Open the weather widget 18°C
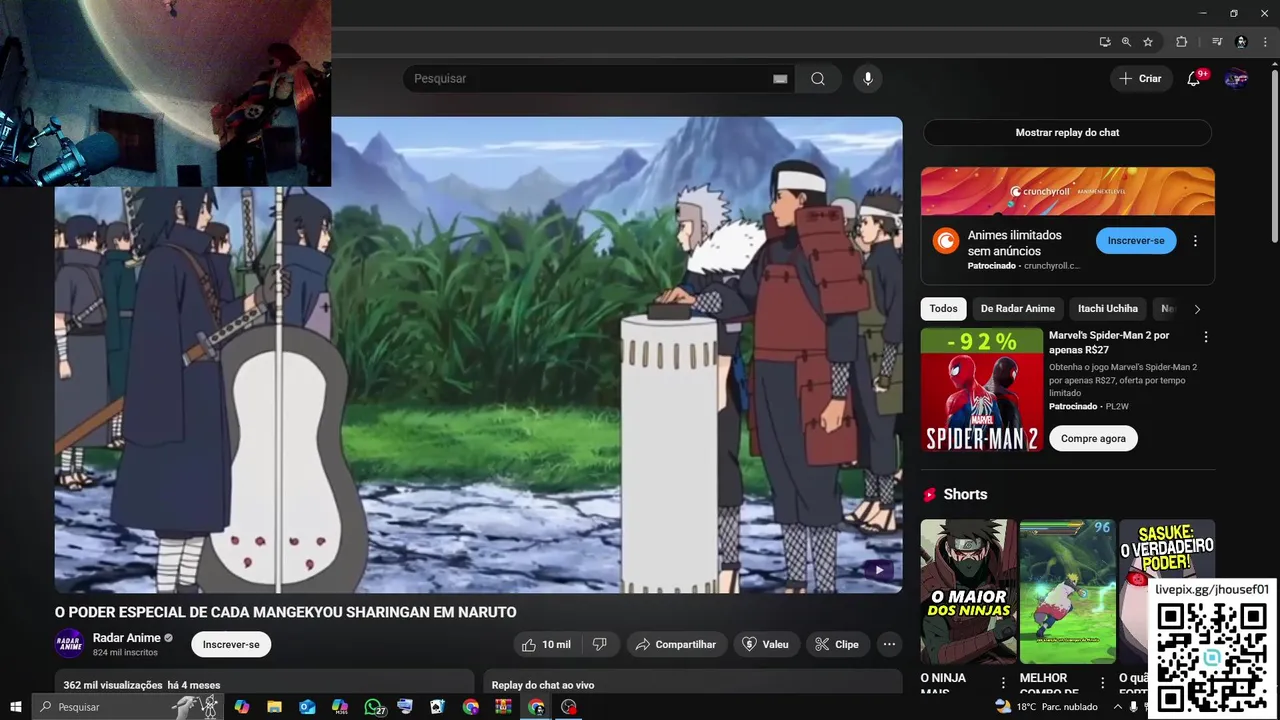Viewport: 1280px width, 720px height. click(x=1046, y=707)
